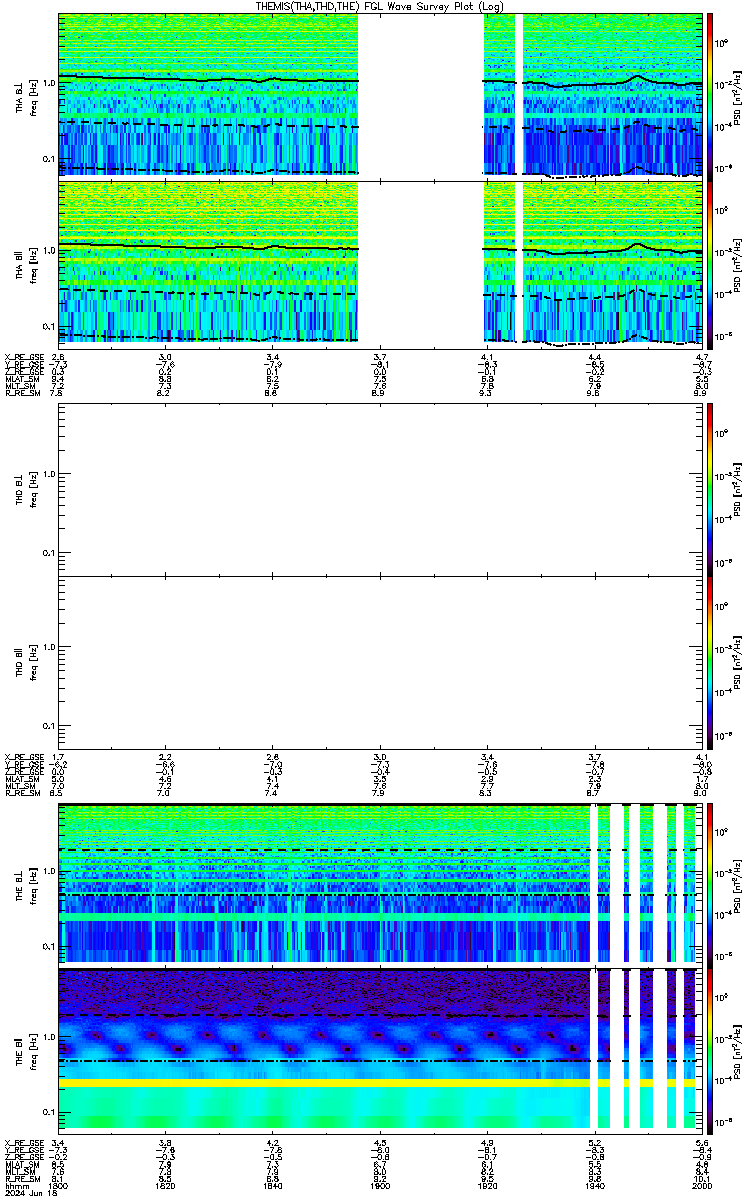The height and width of the screenshot is (1200, 750).
Task: Select the empty THD B∥ panel
Action: (381, 662)
